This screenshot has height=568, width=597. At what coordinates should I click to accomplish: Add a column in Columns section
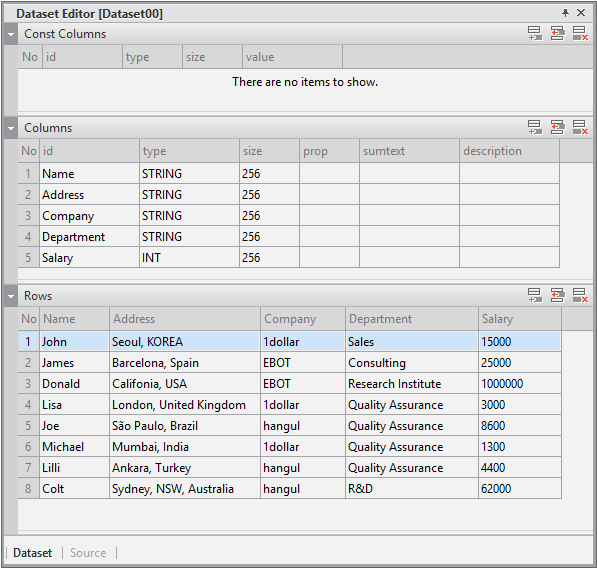click(535, 128)
